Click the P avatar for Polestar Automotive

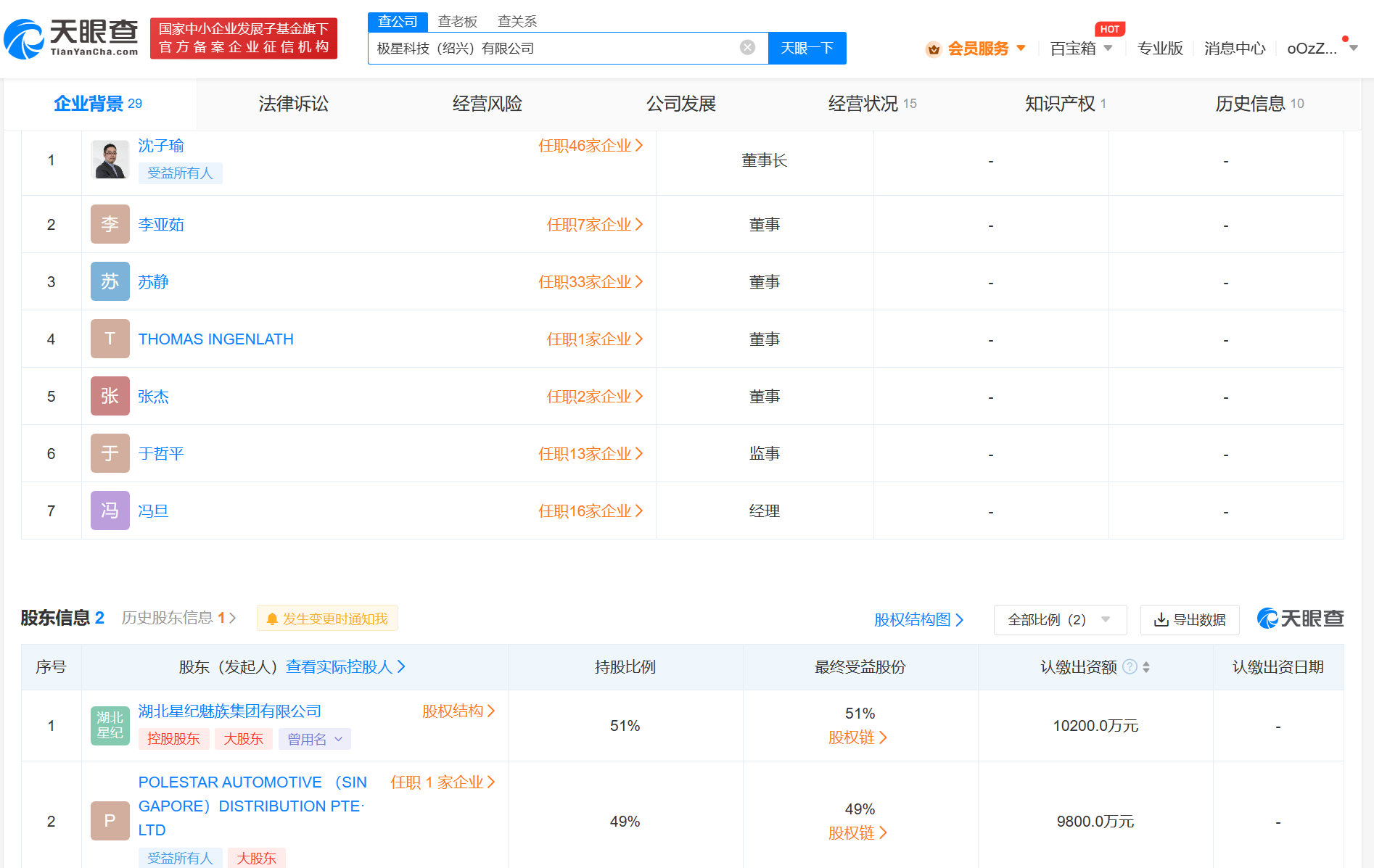pos(110,821)
